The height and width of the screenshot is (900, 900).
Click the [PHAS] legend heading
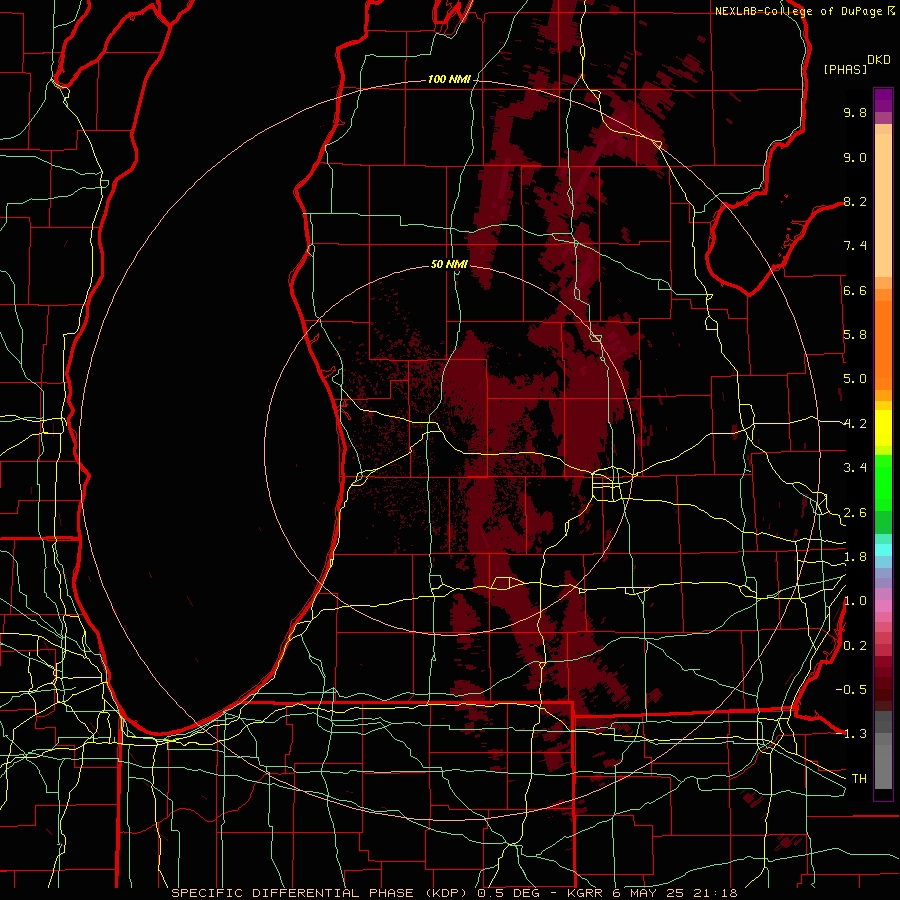[845, 69]
